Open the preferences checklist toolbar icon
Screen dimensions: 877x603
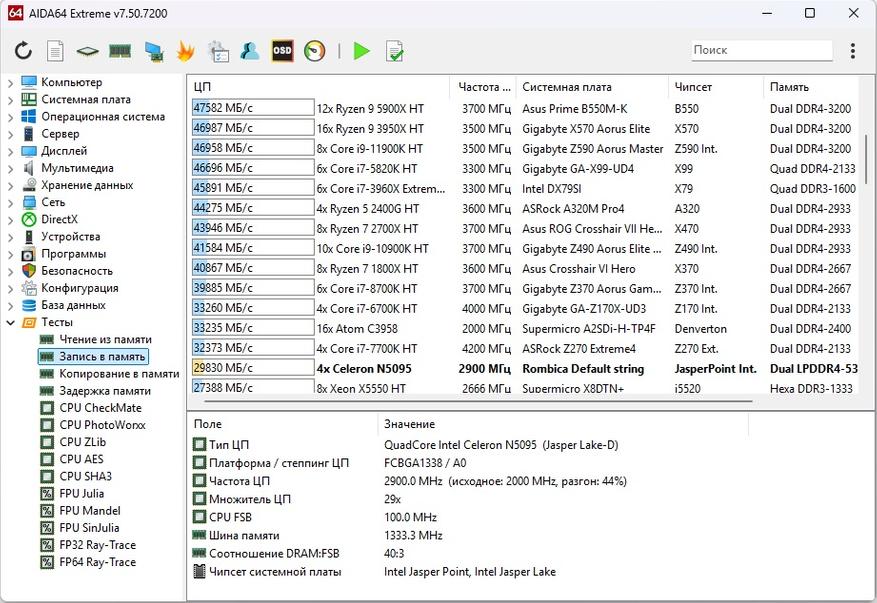pyautogui.click(x=218, y=51)
